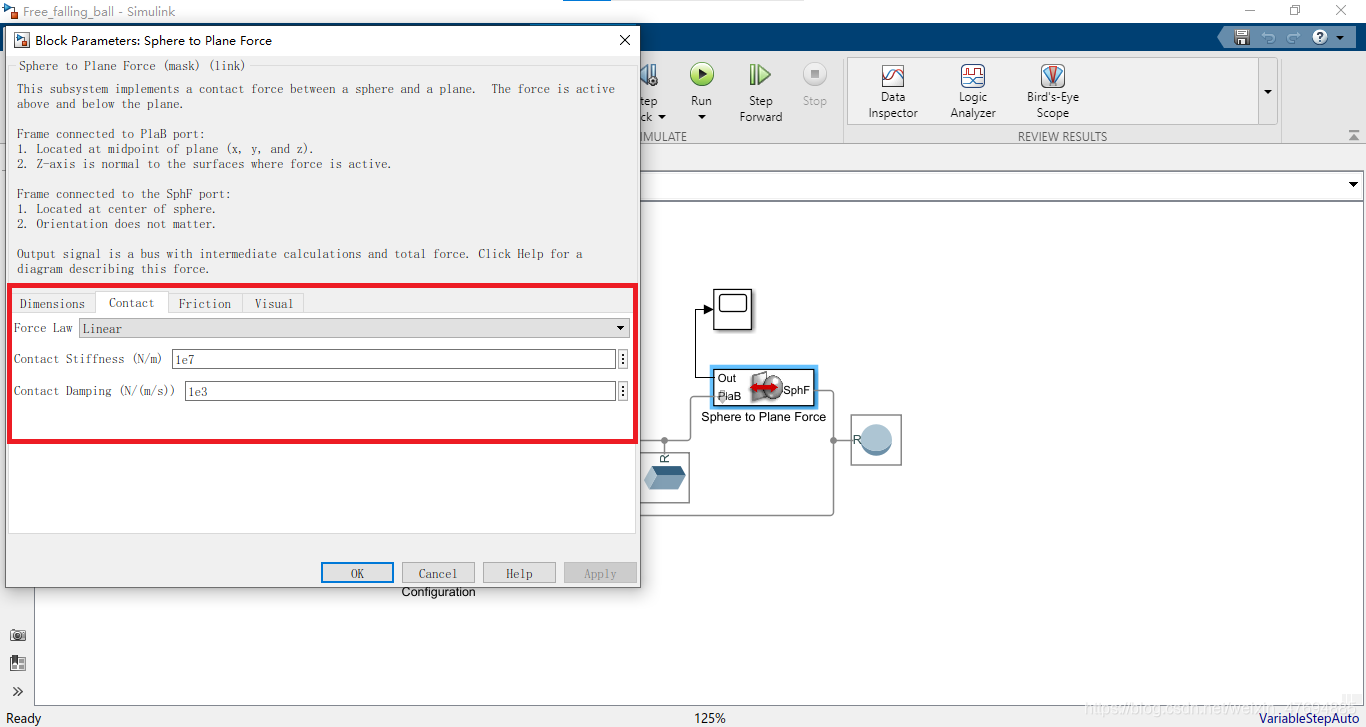Click the Step Back settings icon
The height and width of the screenshot is (727, 1366).
[649, 75]
